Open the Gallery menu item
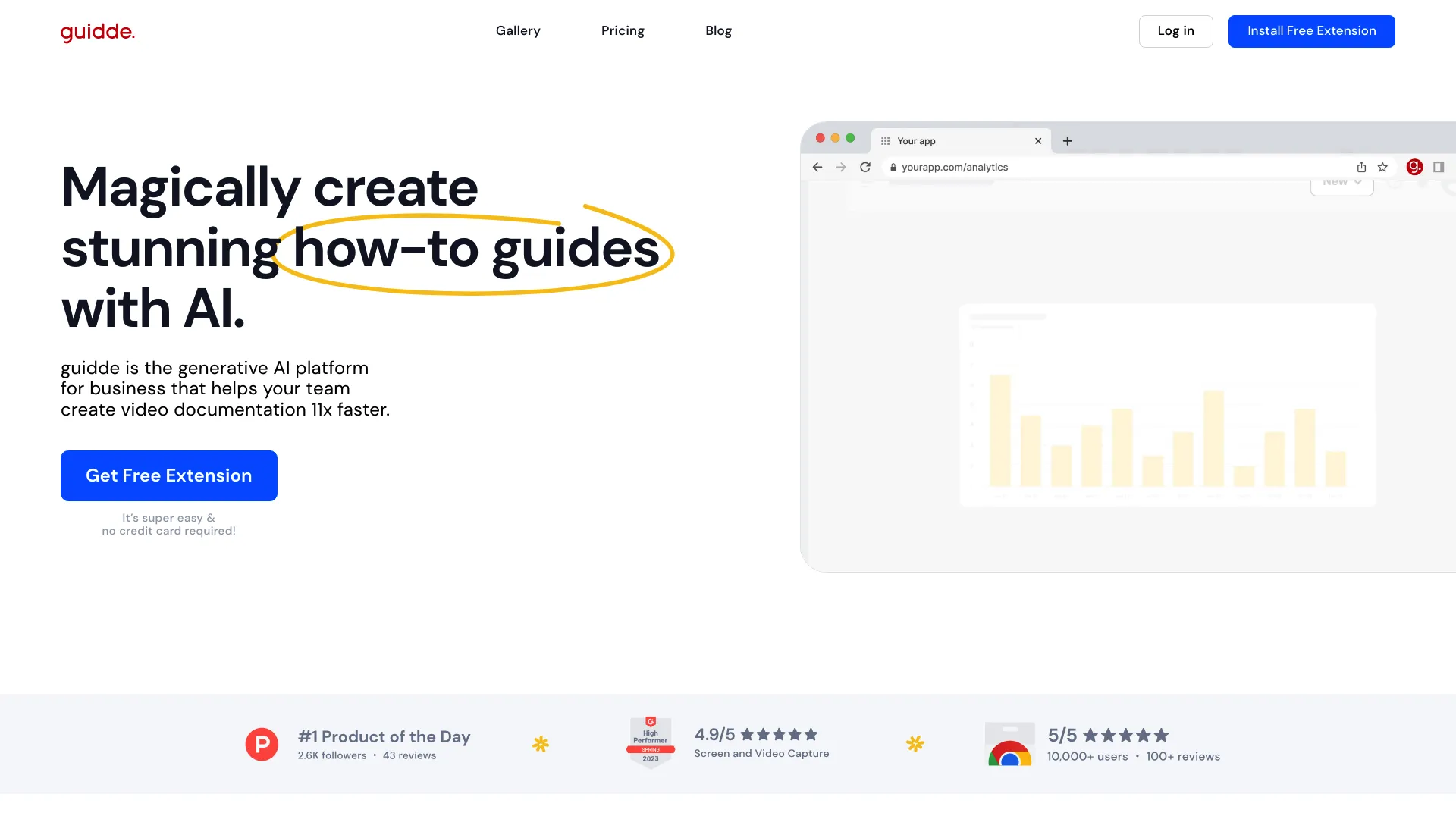The height and width of the screenshot is (819, 1456). pyautogui.click(x=518, y=31)
